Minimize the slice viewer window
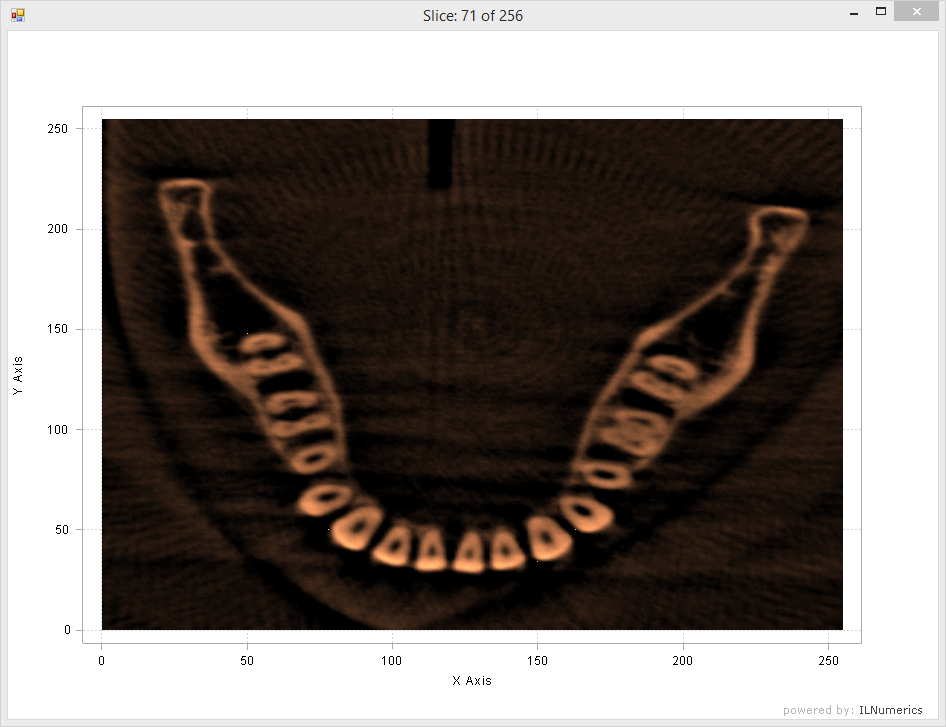 coord(854,12)
